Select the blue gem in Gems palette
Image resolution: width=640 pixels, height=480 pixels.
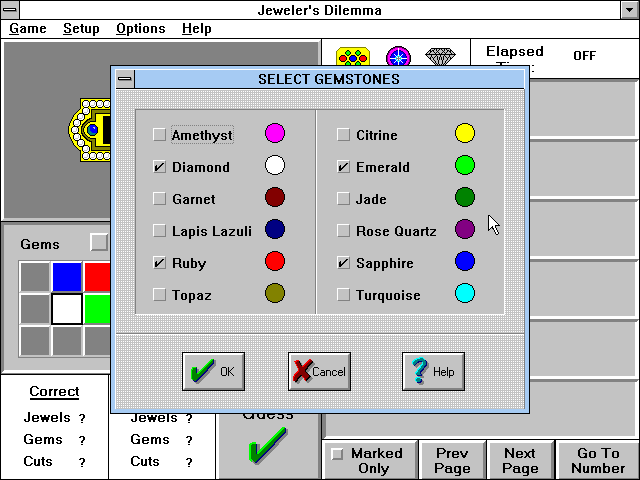coord(67,277)
